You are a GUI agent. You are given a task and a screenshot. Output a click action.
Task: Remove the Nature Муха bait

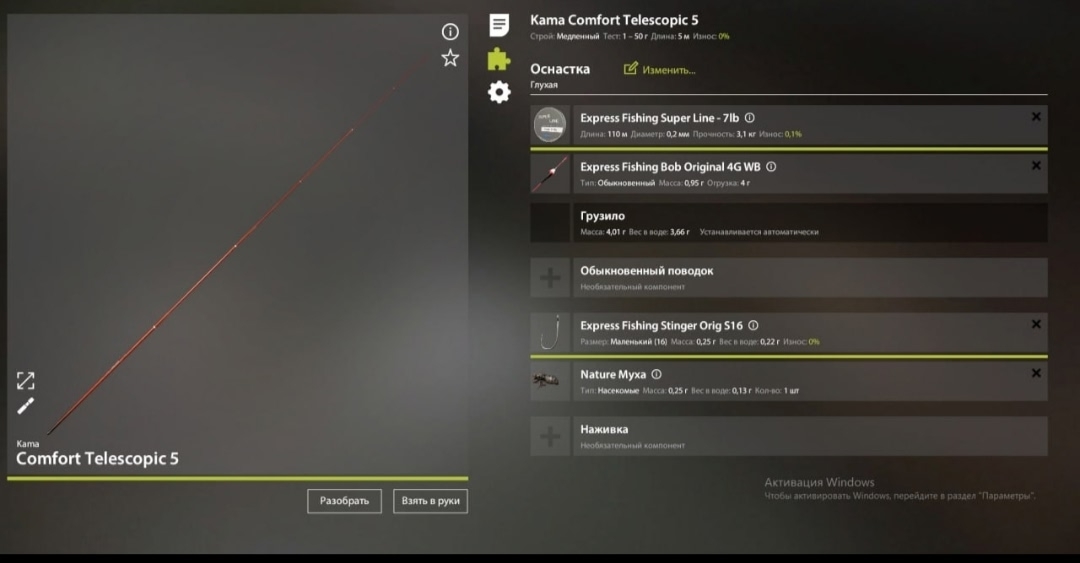[1036, 373]
